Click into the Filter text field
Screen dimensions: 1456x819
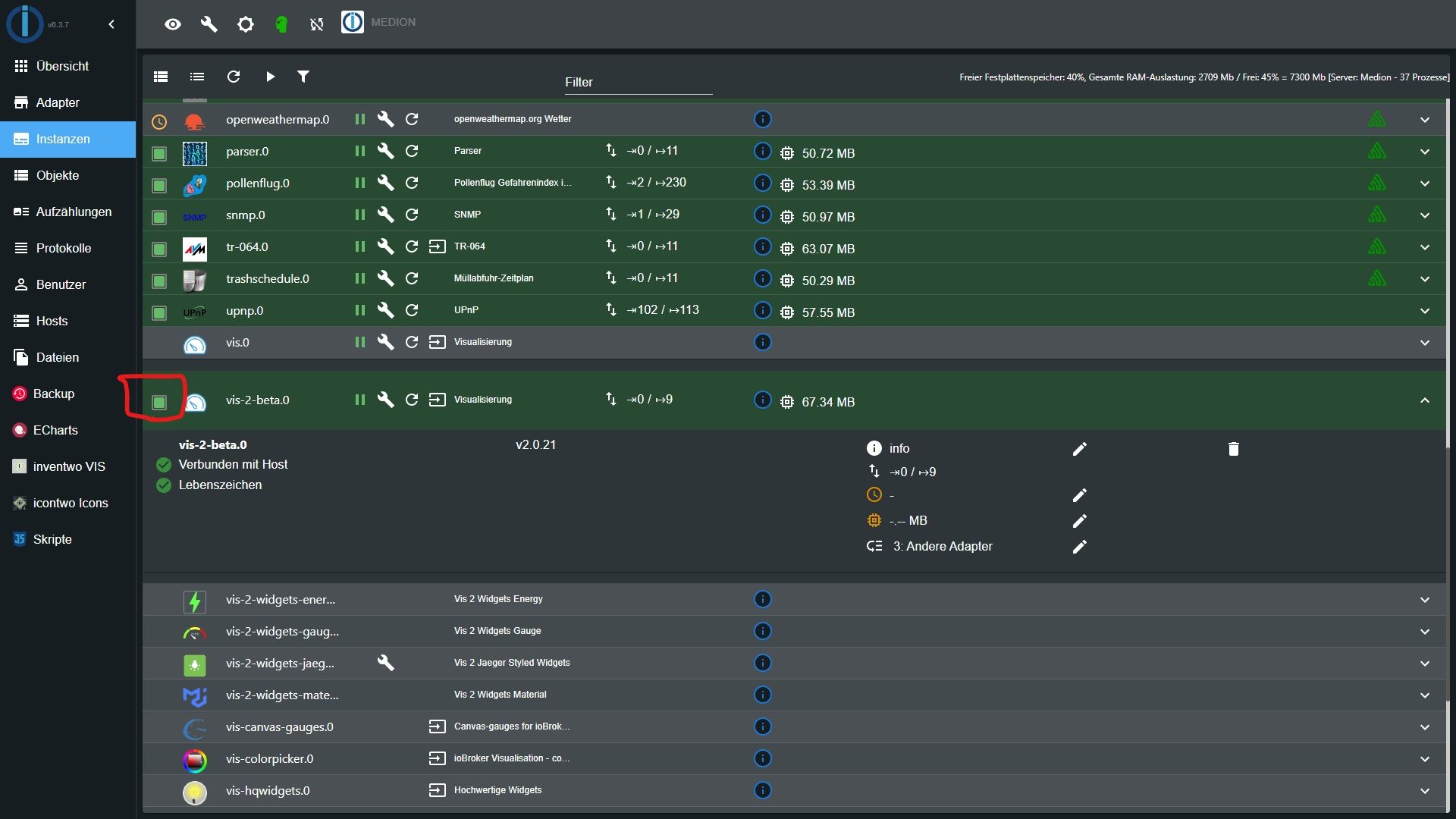[x=638, y=82]
